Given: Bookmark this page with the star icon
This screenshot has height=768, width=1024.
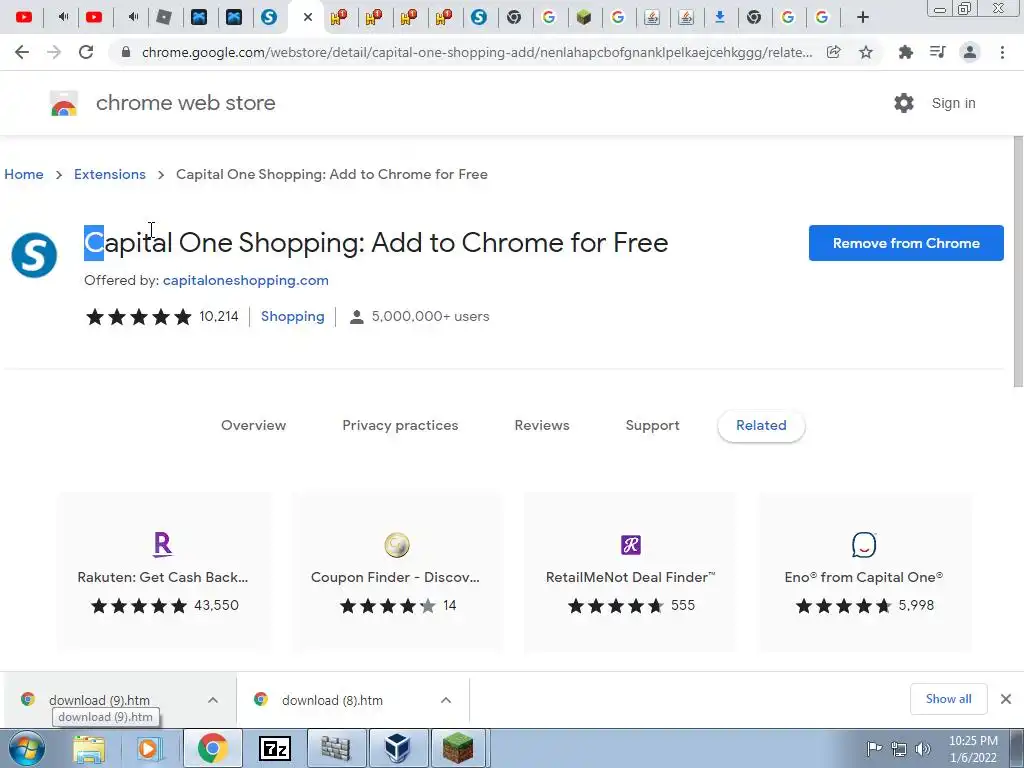Looking at the screenshot, I should click(x=866, y=52).
